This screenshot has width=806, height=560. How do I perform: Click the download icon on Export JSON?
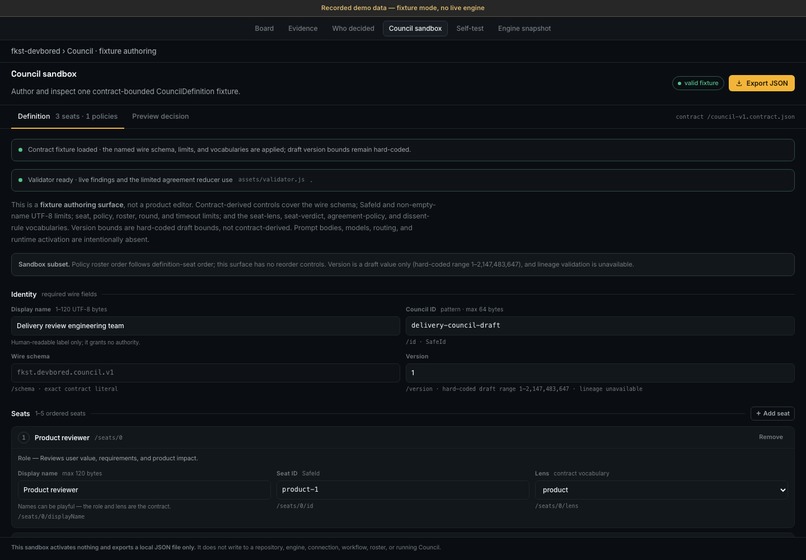click(739, 83)
